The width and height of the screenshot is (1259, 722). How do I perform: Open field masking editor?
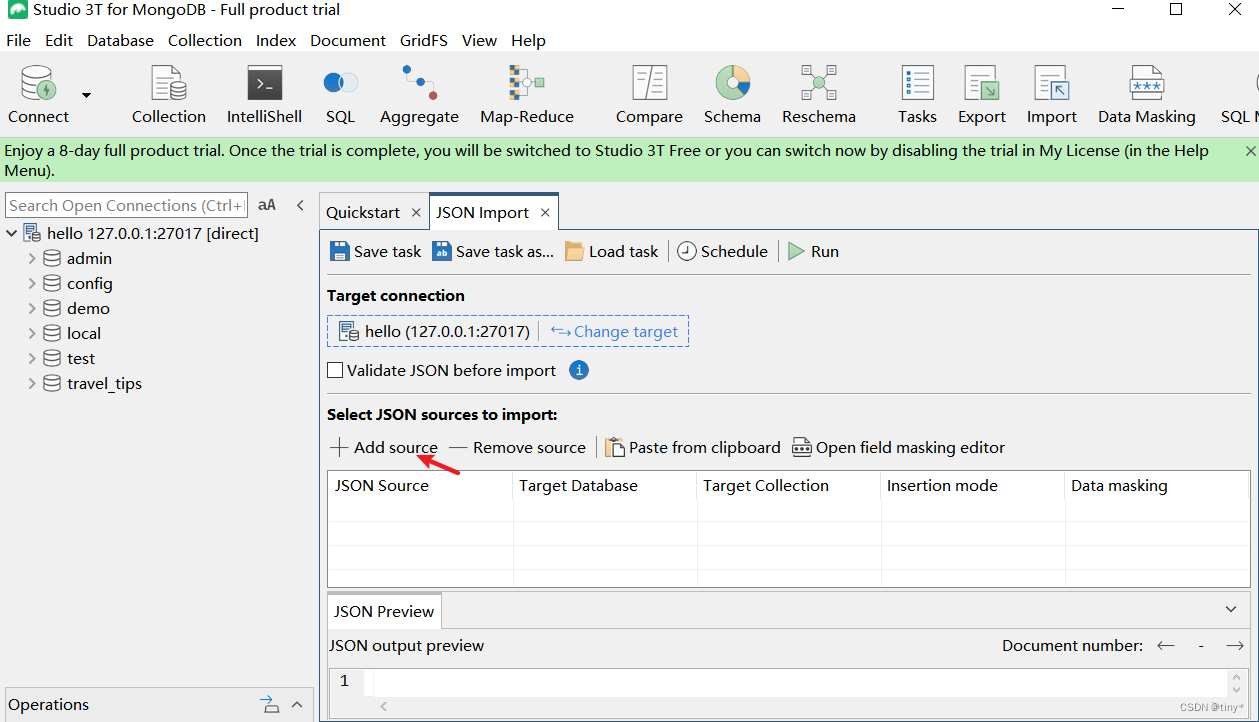coord(898,447)
